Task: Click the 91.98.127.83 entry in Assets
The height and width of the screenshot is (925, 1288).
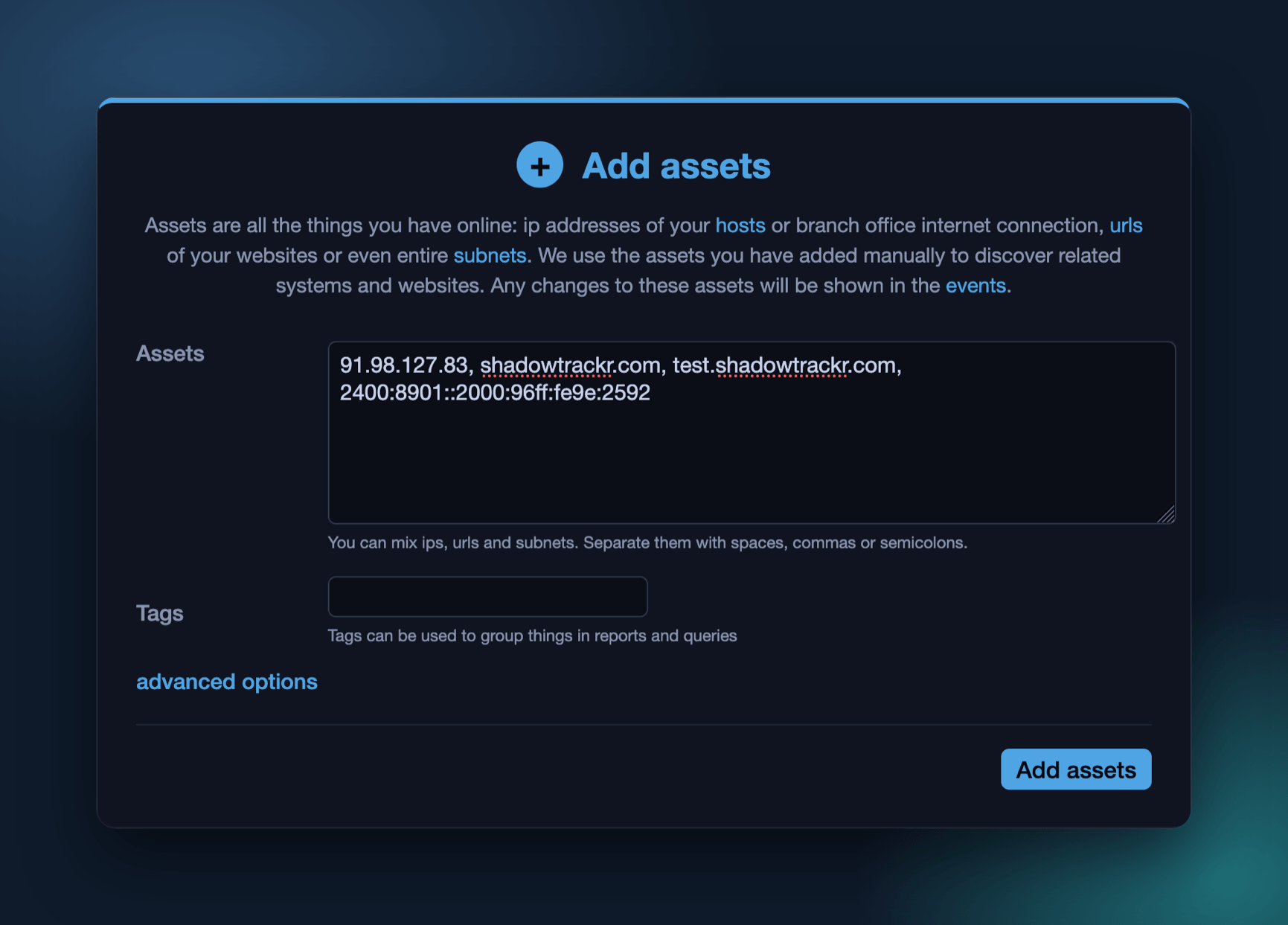Action: coord(403,365)
